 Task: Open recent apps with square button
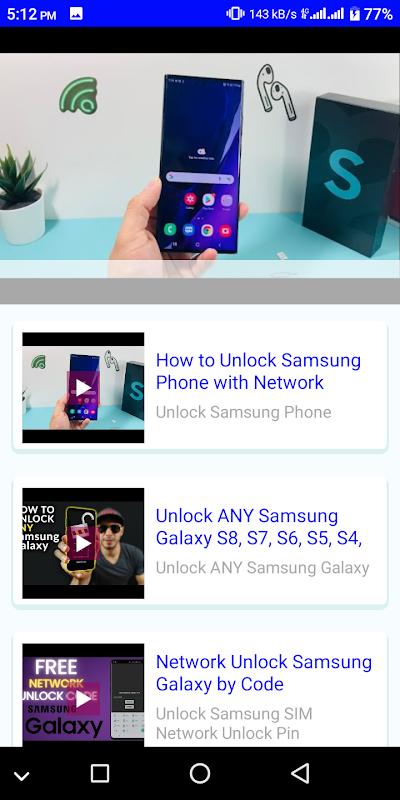(100, 773)
